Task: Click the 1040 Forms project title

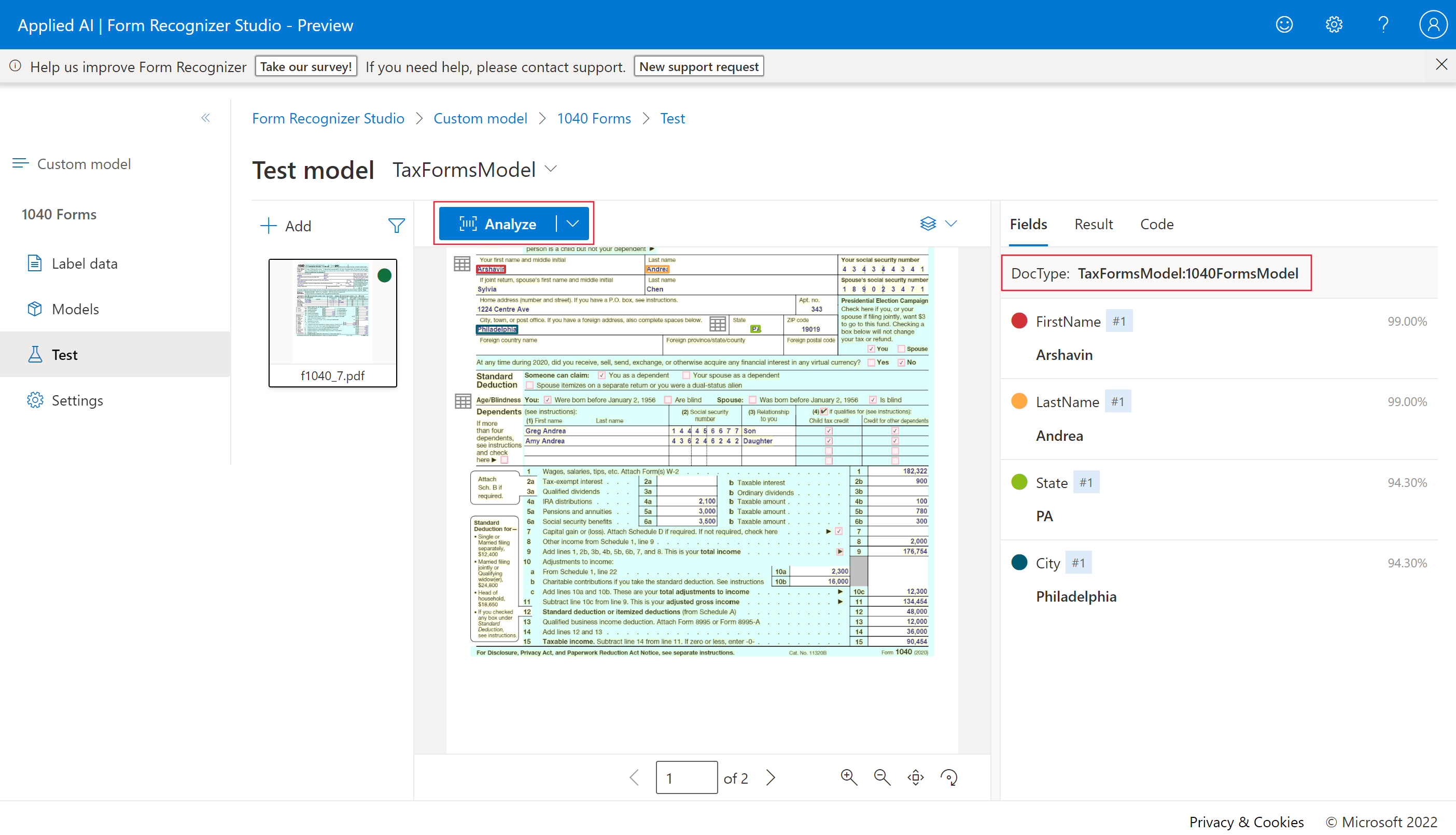Action: [x=59, y=214]
